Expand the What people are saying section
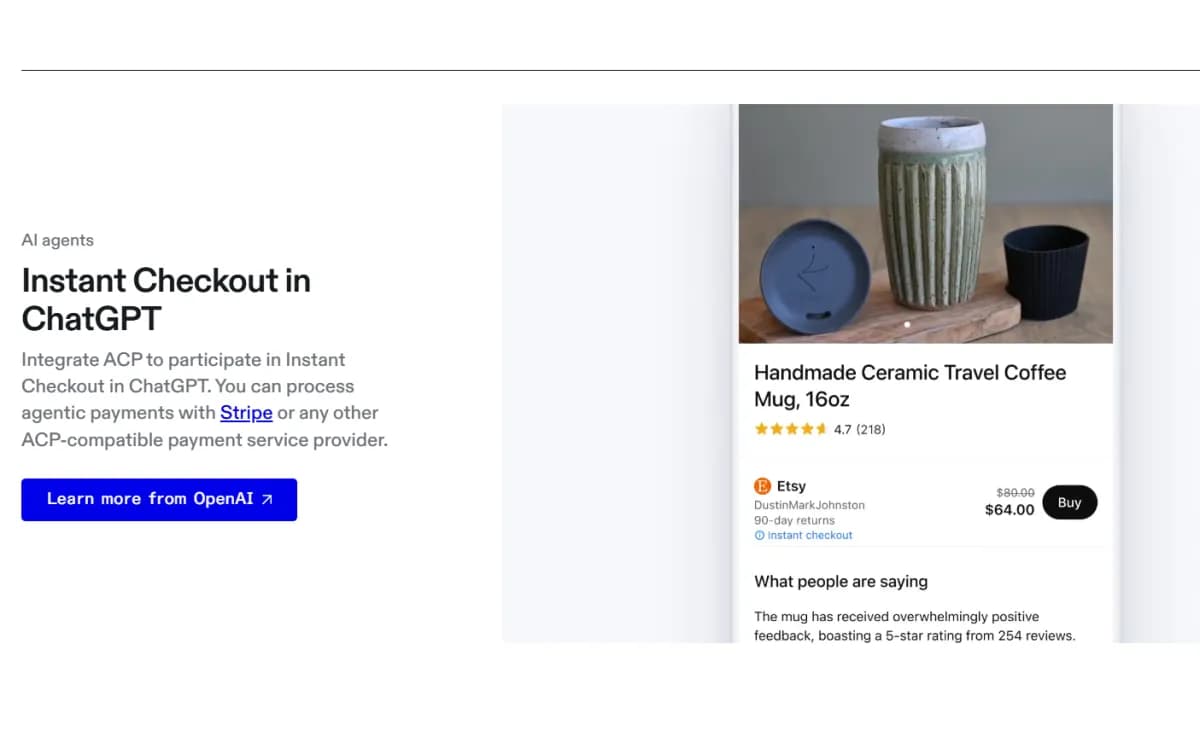Viewport: 1200px width, 731px height. coord(841,581)
